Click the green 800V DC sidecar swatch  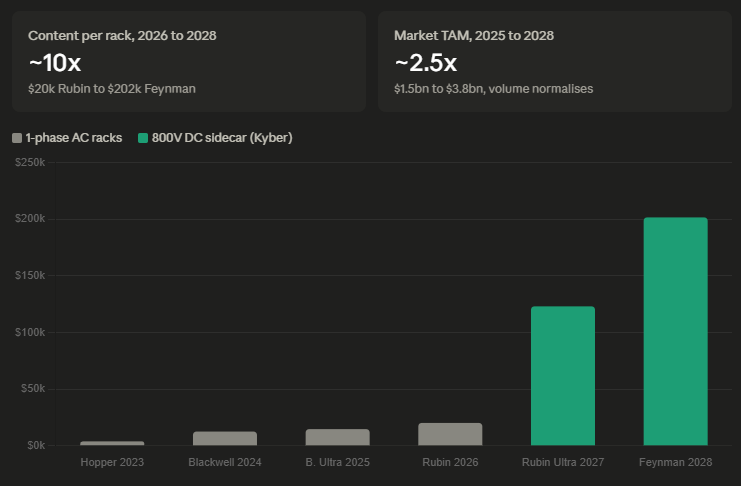143,138
